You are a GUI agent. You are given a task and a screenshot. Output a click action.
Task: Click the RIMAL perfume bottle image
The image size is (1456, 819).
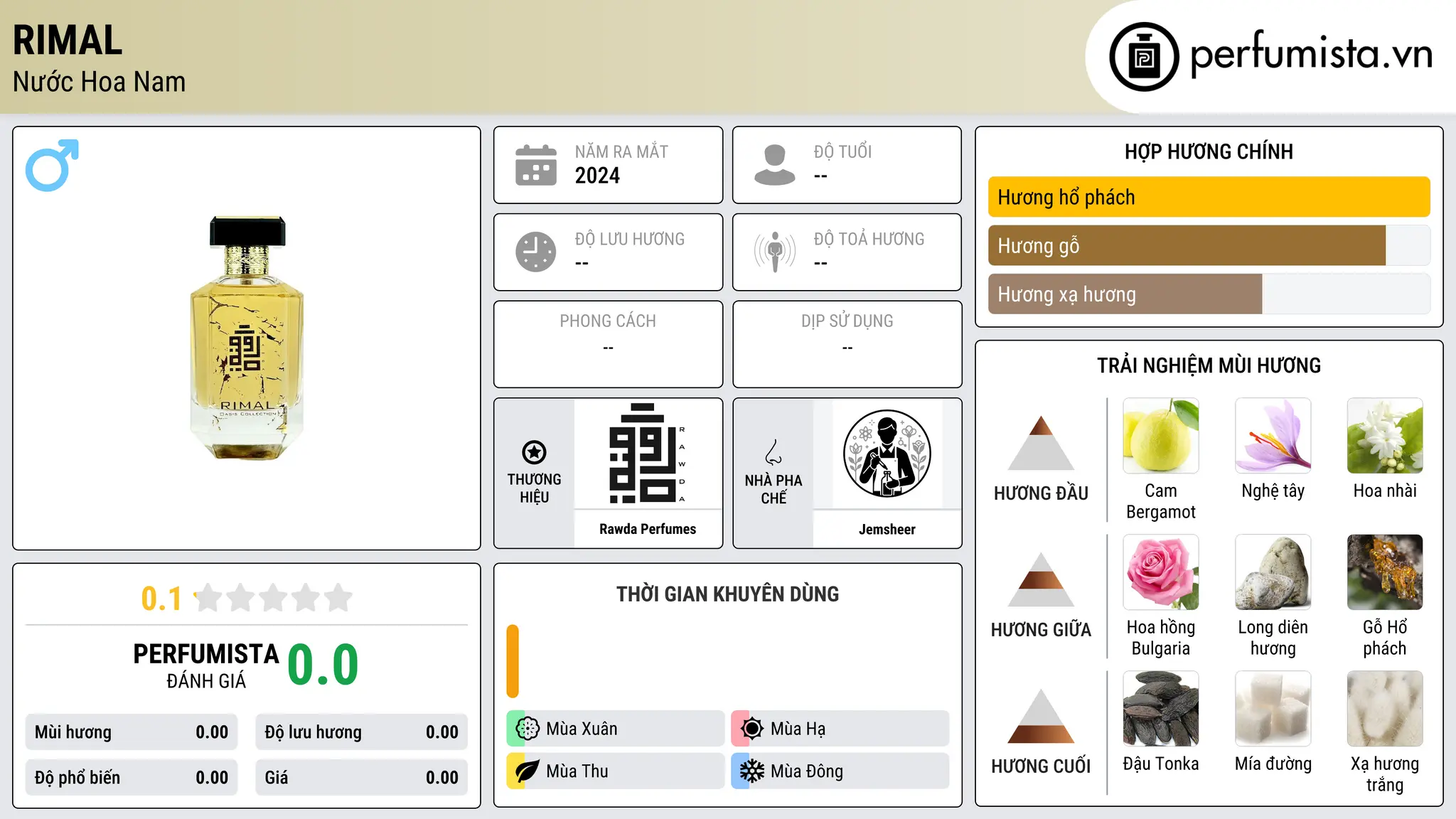pyautogui.click(x=247, y=337)
